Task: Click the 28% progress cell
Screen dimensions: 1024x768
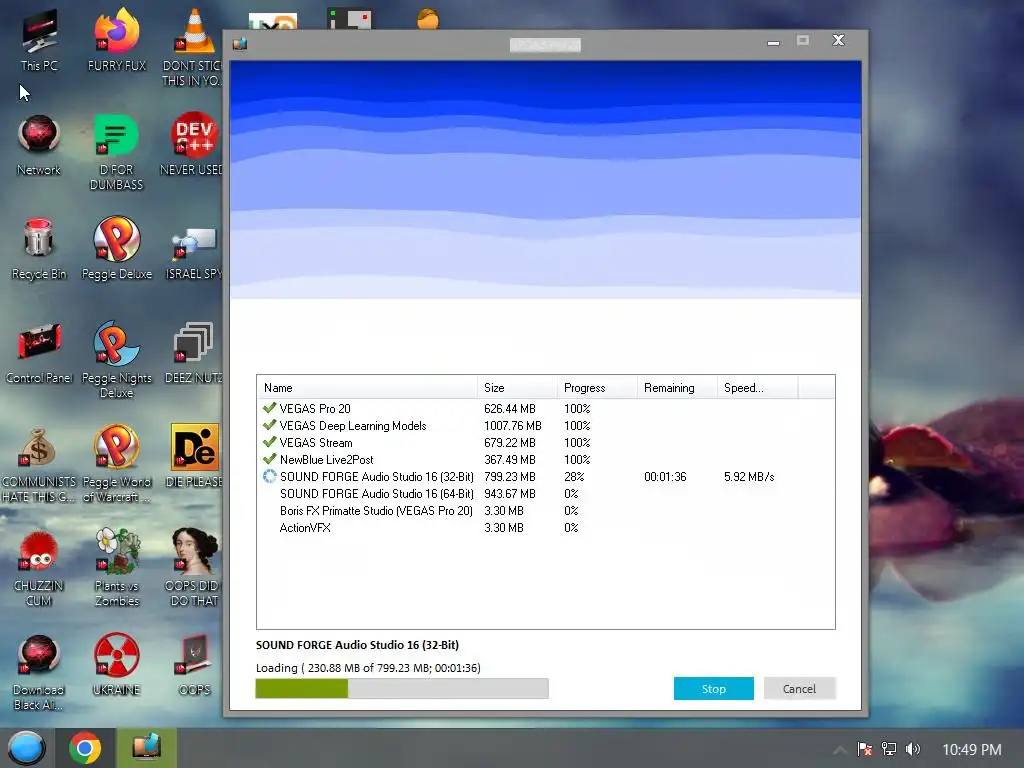Action: coord(574,477)
